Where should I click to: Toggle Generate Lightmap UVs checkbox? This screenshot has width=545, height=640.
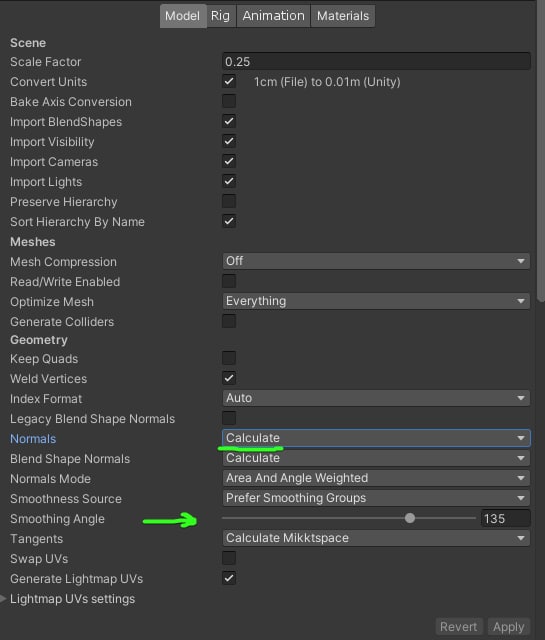click(x=229, y=578)
